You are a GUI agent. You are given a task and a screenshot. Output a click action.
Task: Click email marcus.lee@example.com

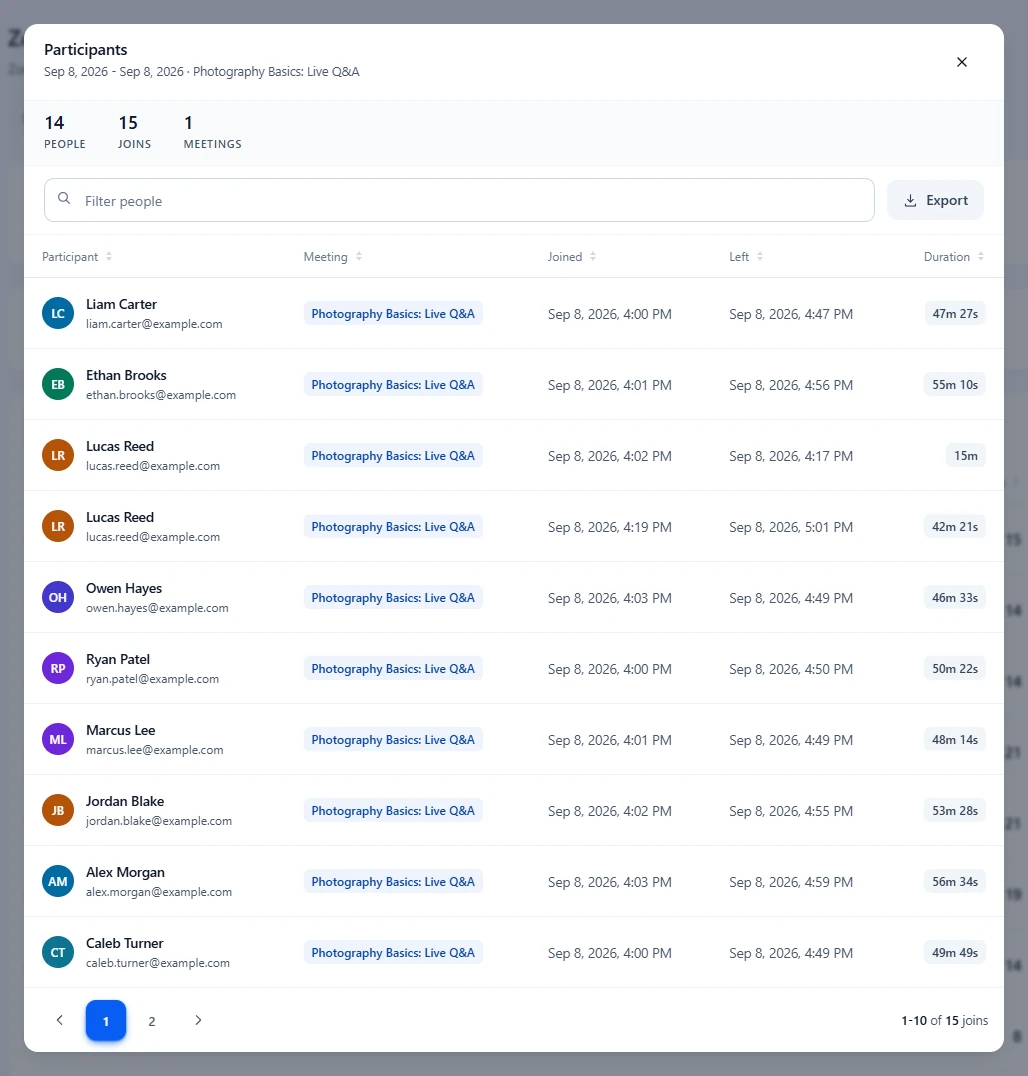[x=154, y=750]
